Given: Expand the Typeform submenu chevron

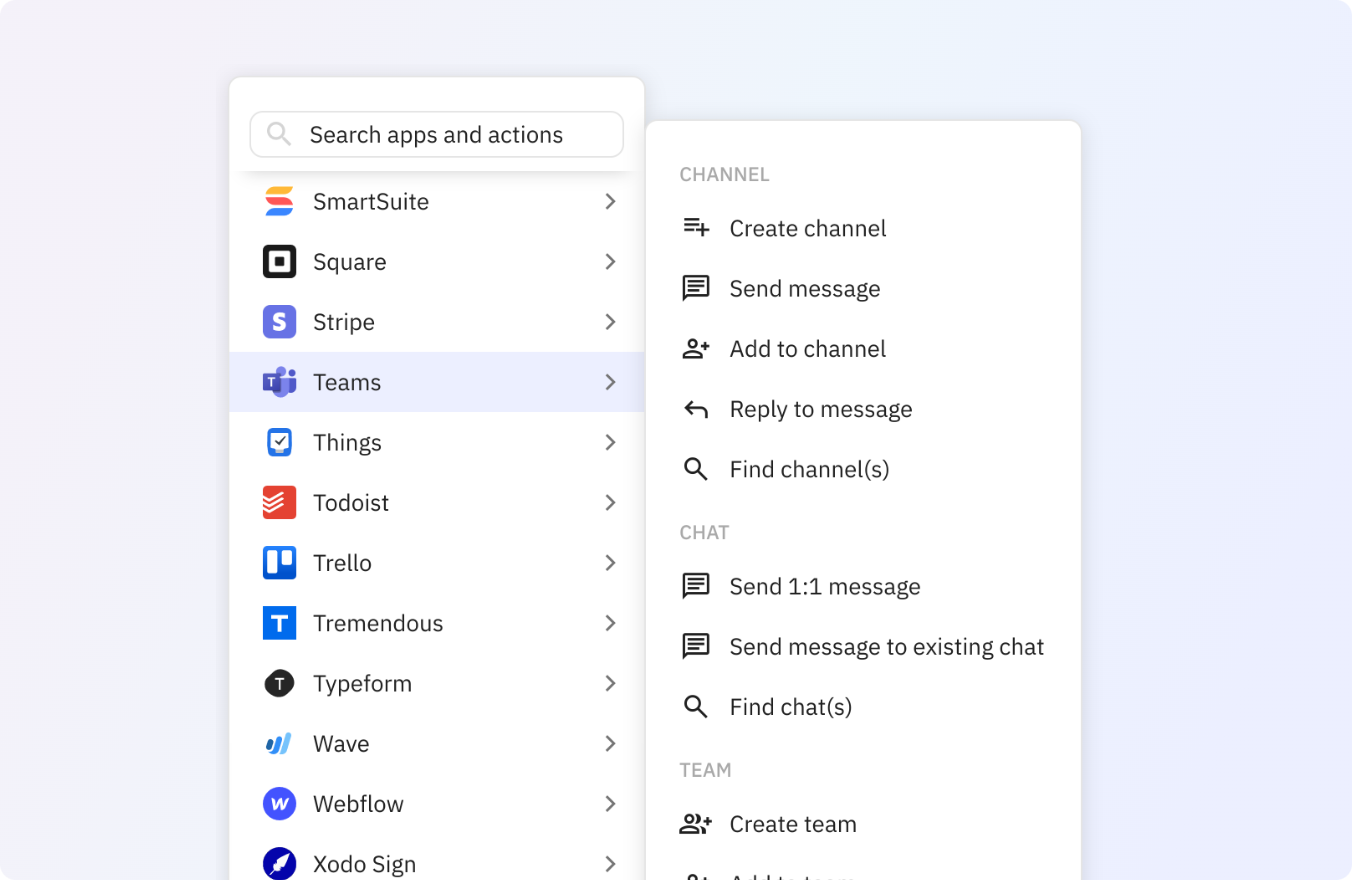Looking at the screenshot, I should (x=610, y=684).
